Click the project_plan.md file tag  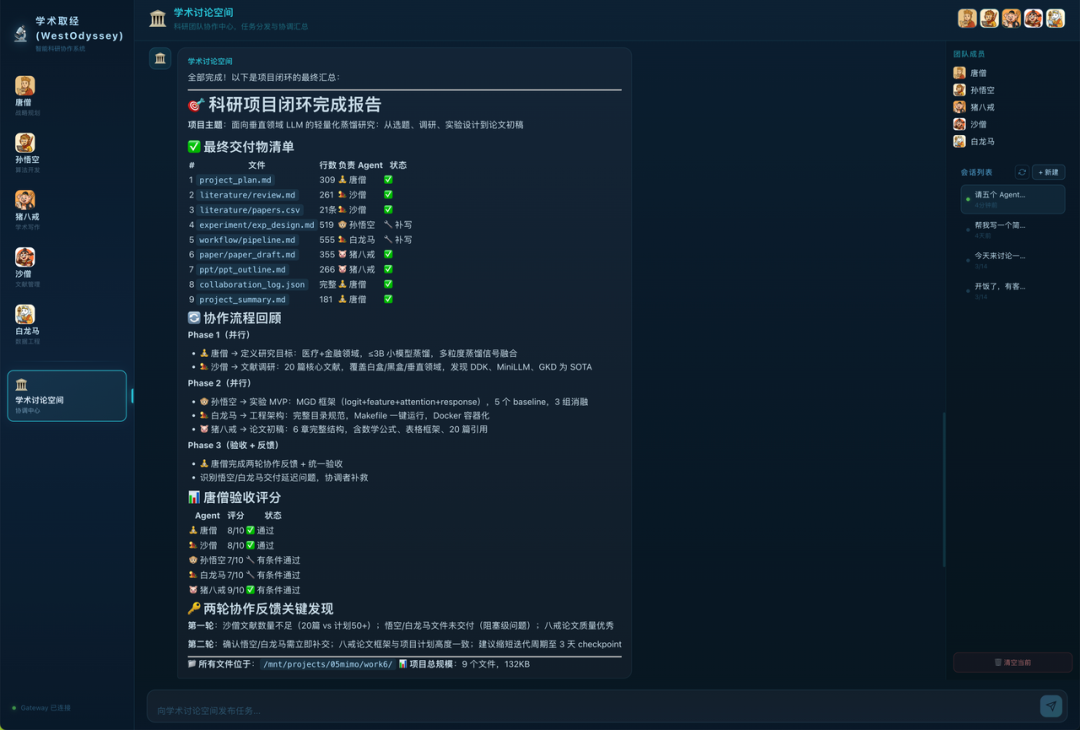pos(235,180)
